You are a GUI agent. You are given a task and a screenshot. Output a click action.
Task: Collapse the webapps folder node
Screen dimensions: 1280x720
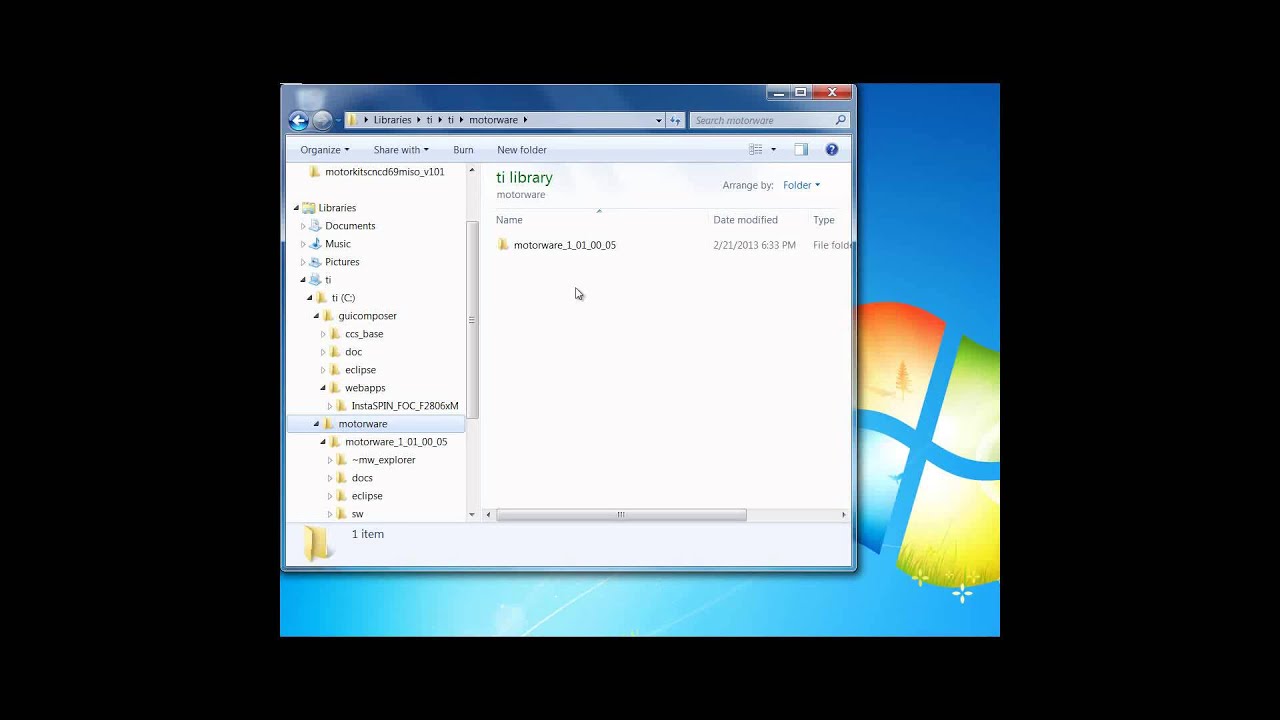[323, 388]
